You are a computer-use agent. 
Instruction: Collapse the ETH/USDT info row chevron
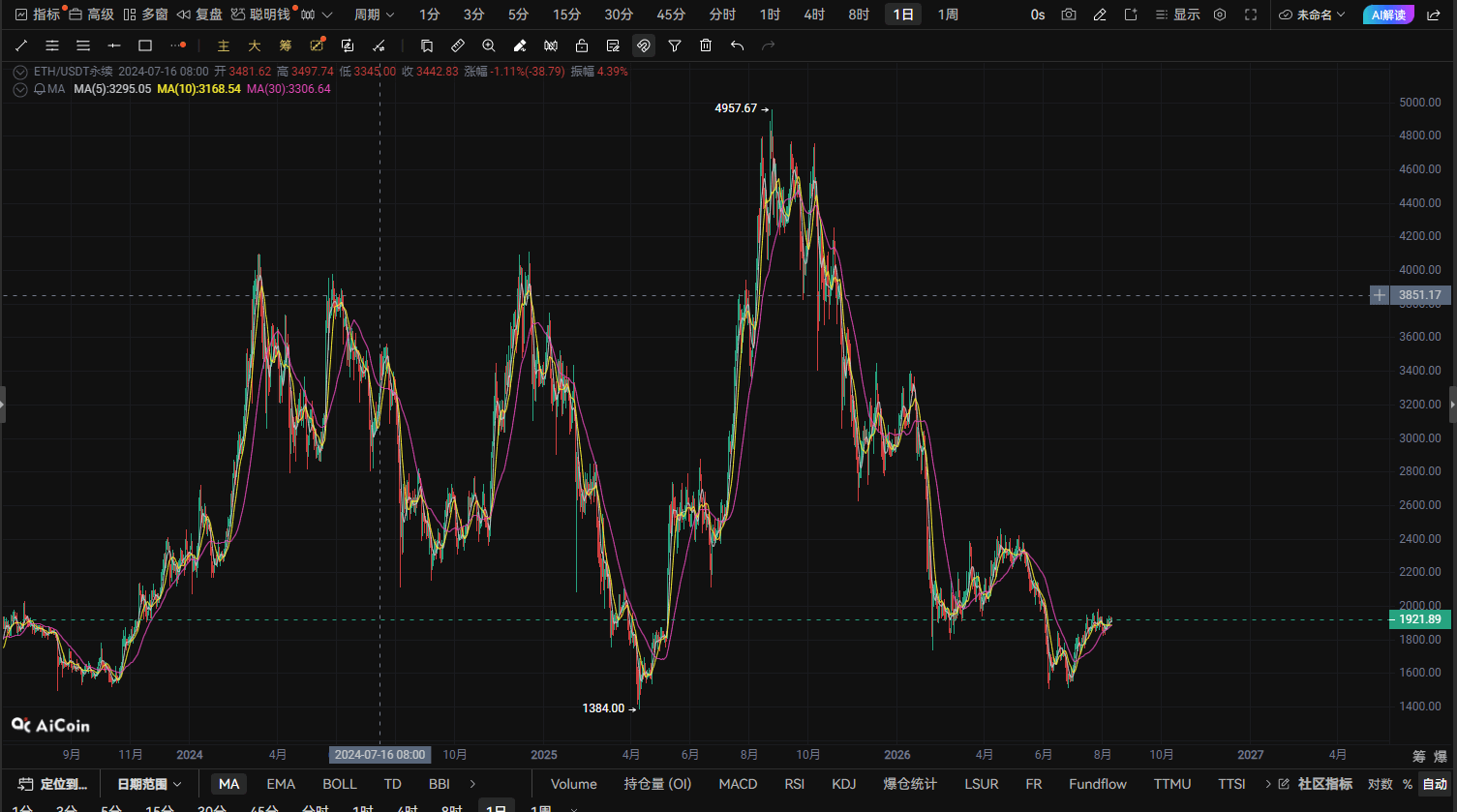(20, 72)
